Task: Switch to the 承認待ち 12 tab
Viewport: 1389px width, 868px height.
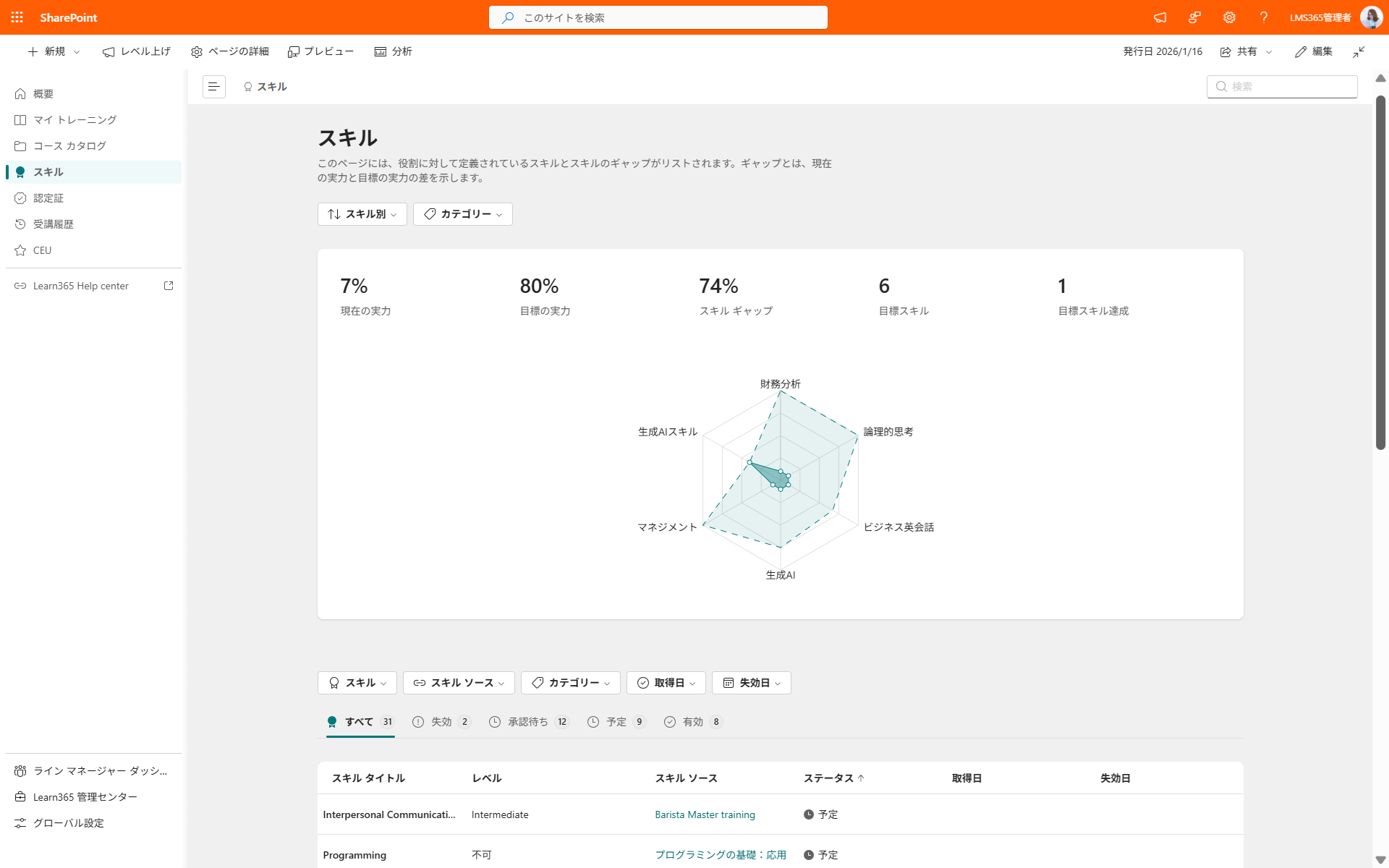Action: pos(530,722)
